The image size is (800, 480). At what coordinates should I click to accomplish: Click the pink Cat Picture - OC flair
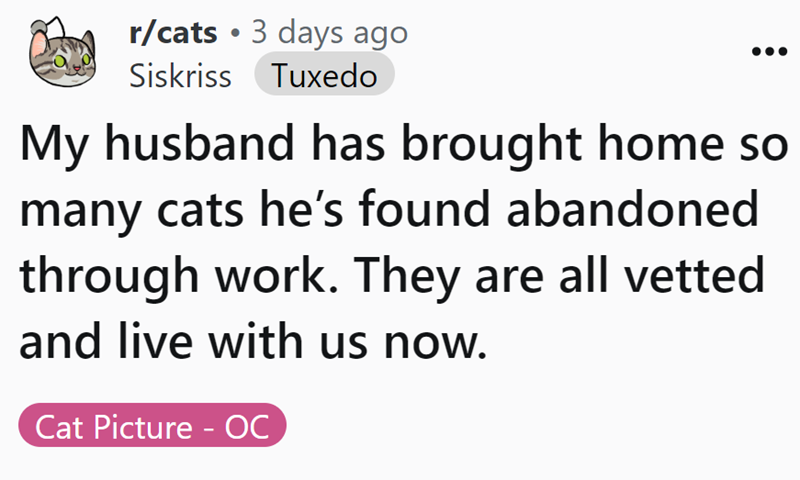pos(152,428)
